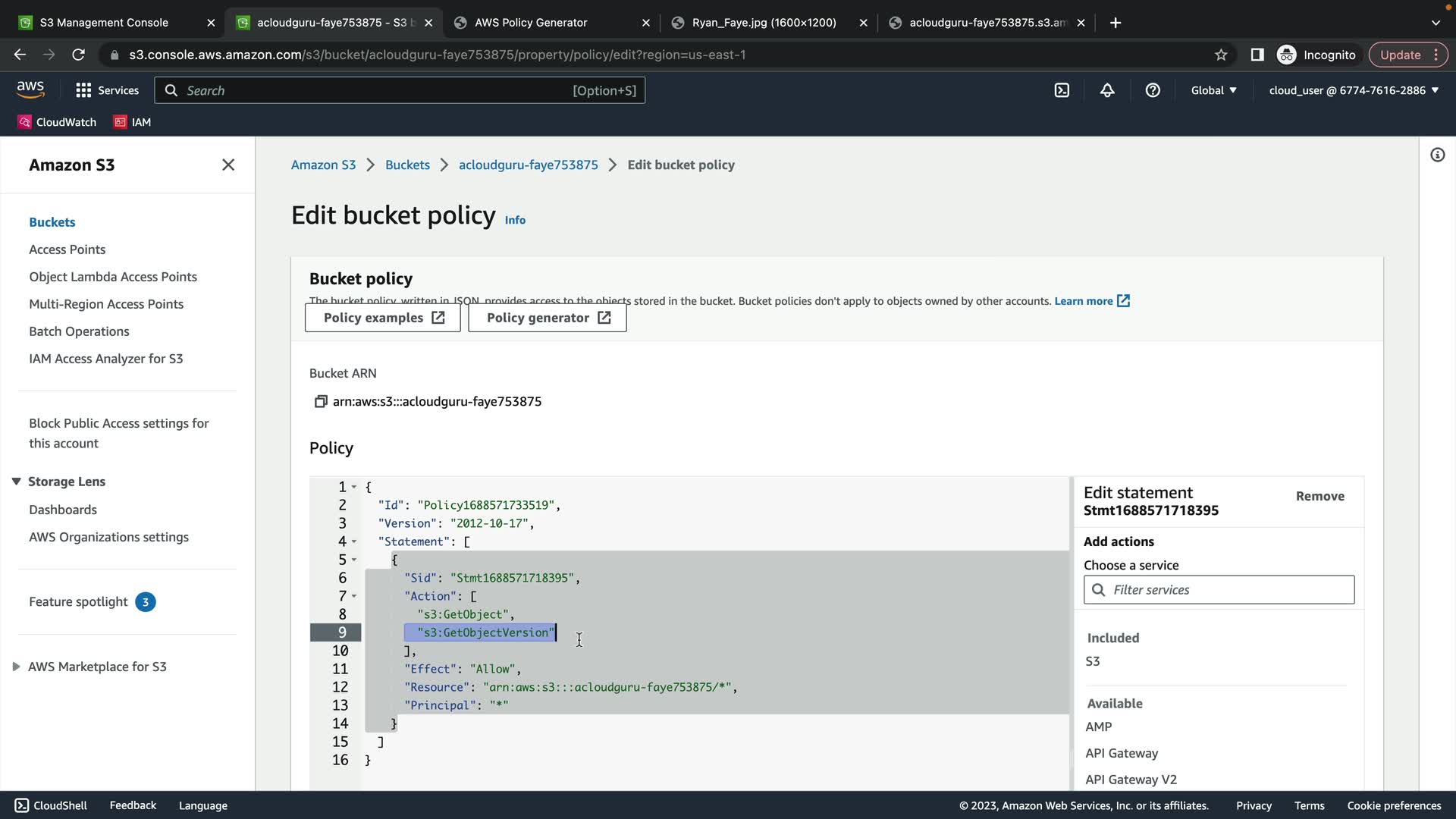Viewport: 1456px width, 819px height.
Task: Close the Amazon S3 sidebar panel
Action: tap(228, 165)
